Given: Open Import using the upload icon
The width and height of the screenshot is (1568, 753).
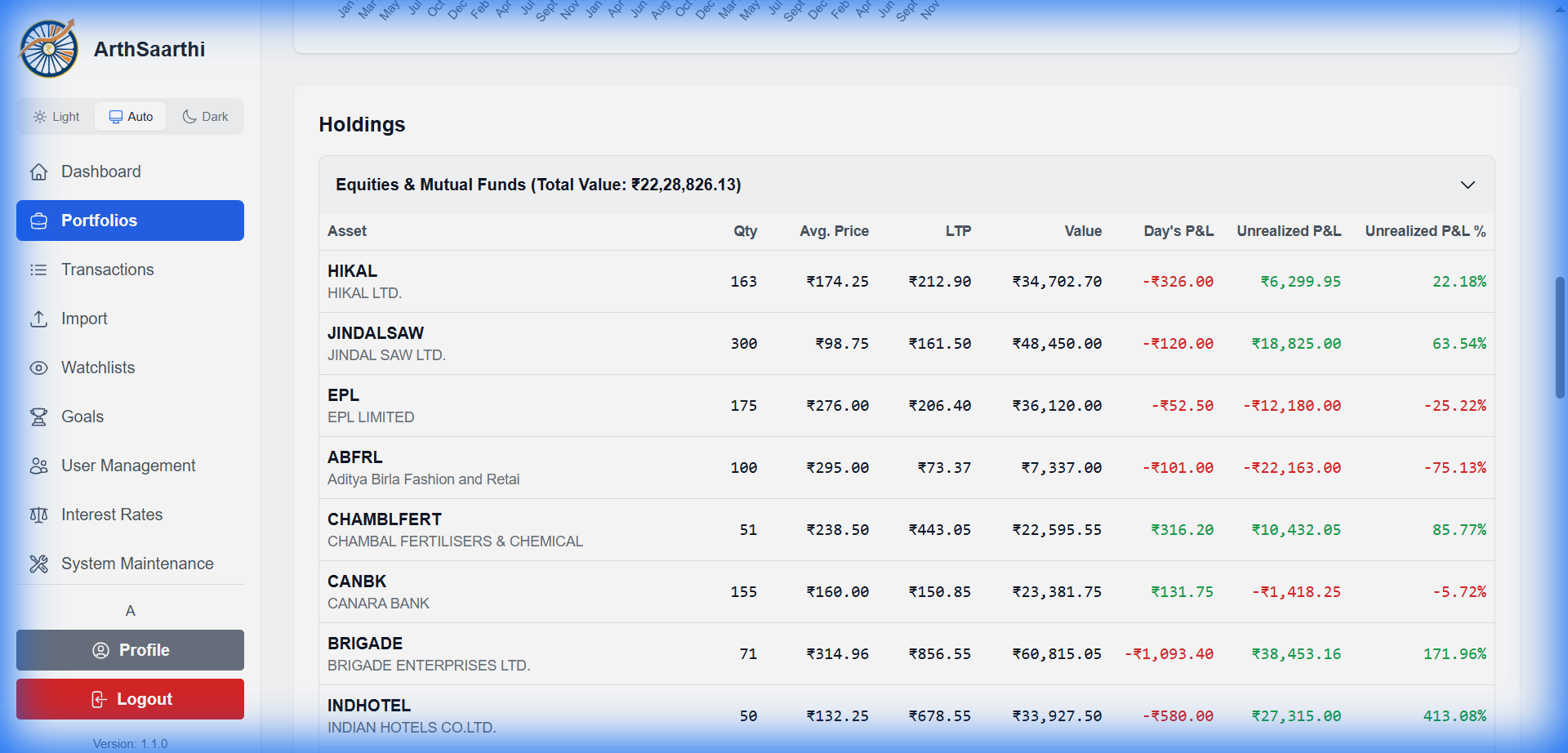Looking at the screenshot, I should 38,319.
